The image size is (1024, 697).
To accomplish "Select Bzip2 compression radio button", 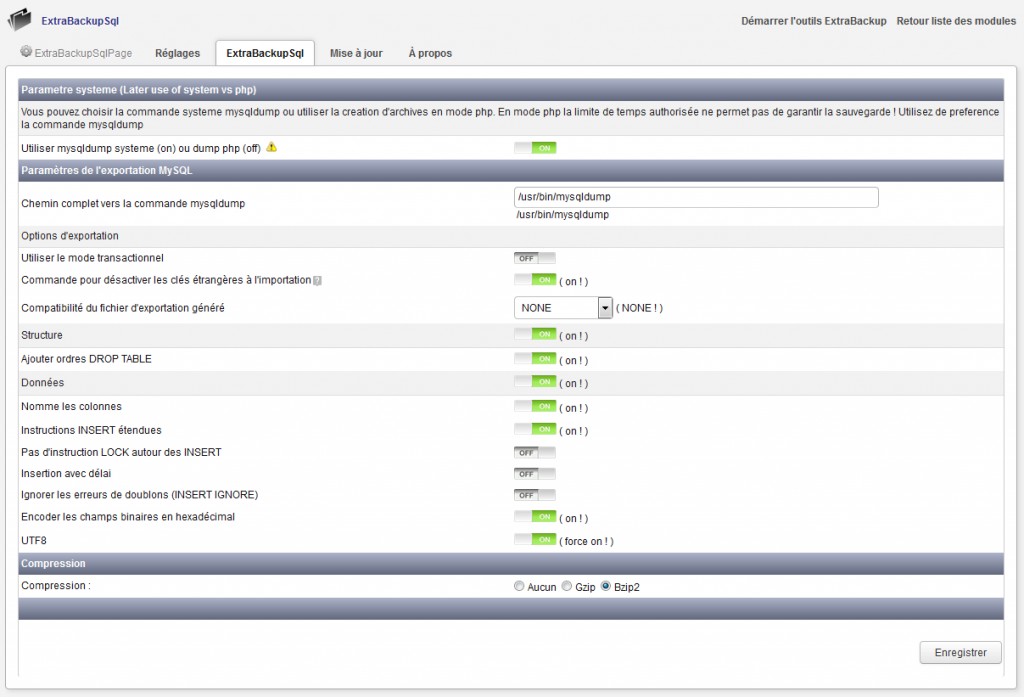I will 605,586.
